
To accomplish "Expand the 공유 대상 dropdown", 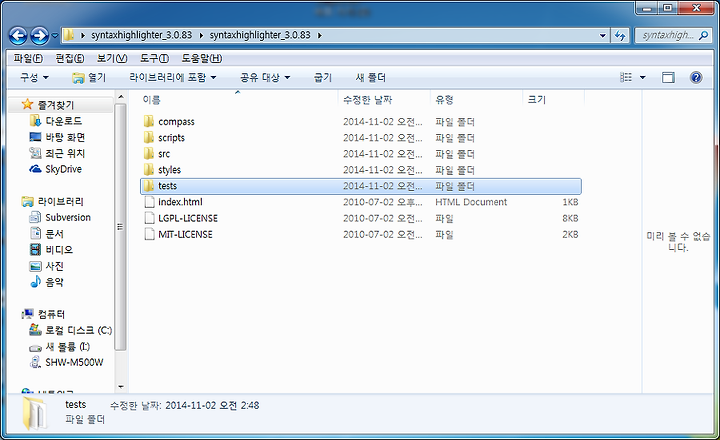I will 265,77.
